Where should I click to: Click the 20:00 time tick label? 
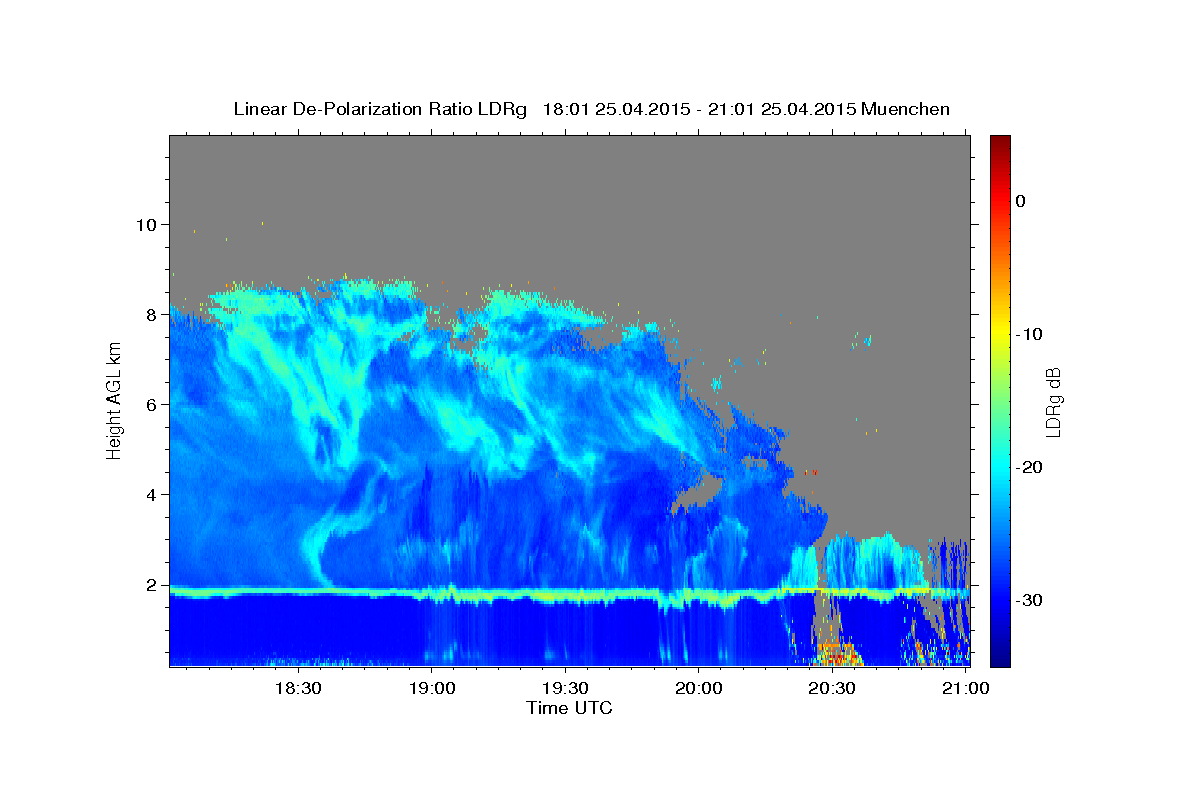click(698, 688)
